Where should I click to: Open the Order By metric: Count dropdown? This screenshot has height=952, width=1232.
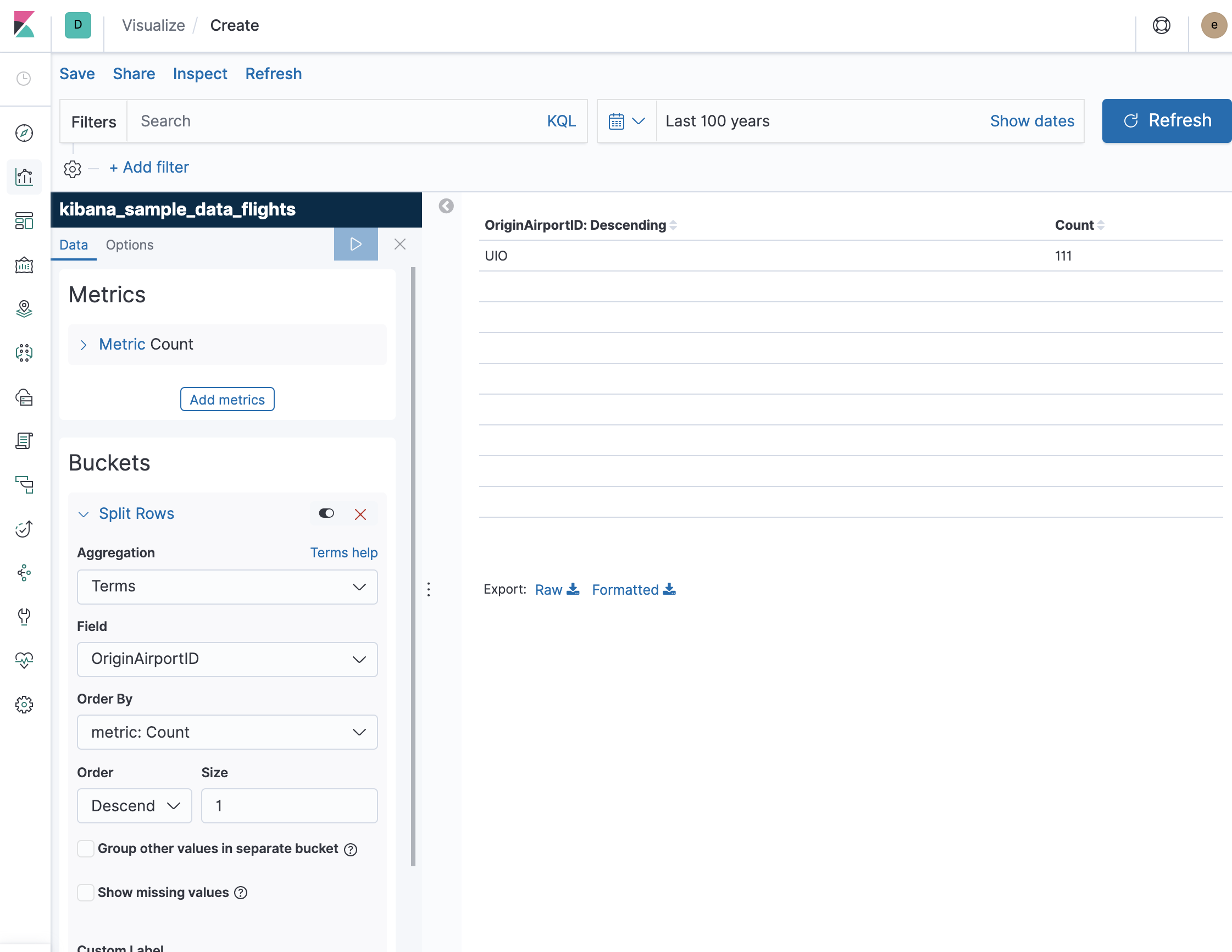coord(227,733)
